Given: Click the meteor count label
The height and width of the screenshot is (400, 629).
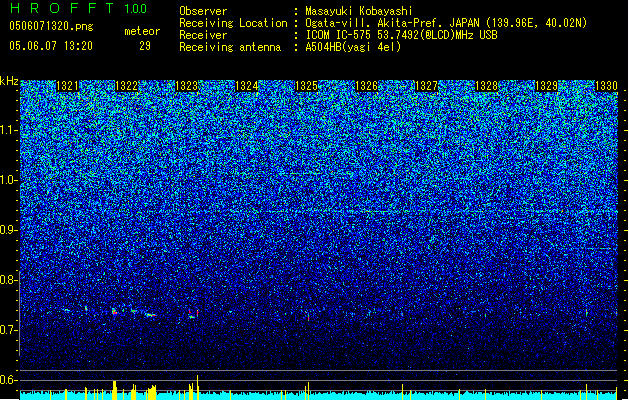Looking at the screenshot, I should (x=142, y=31).
